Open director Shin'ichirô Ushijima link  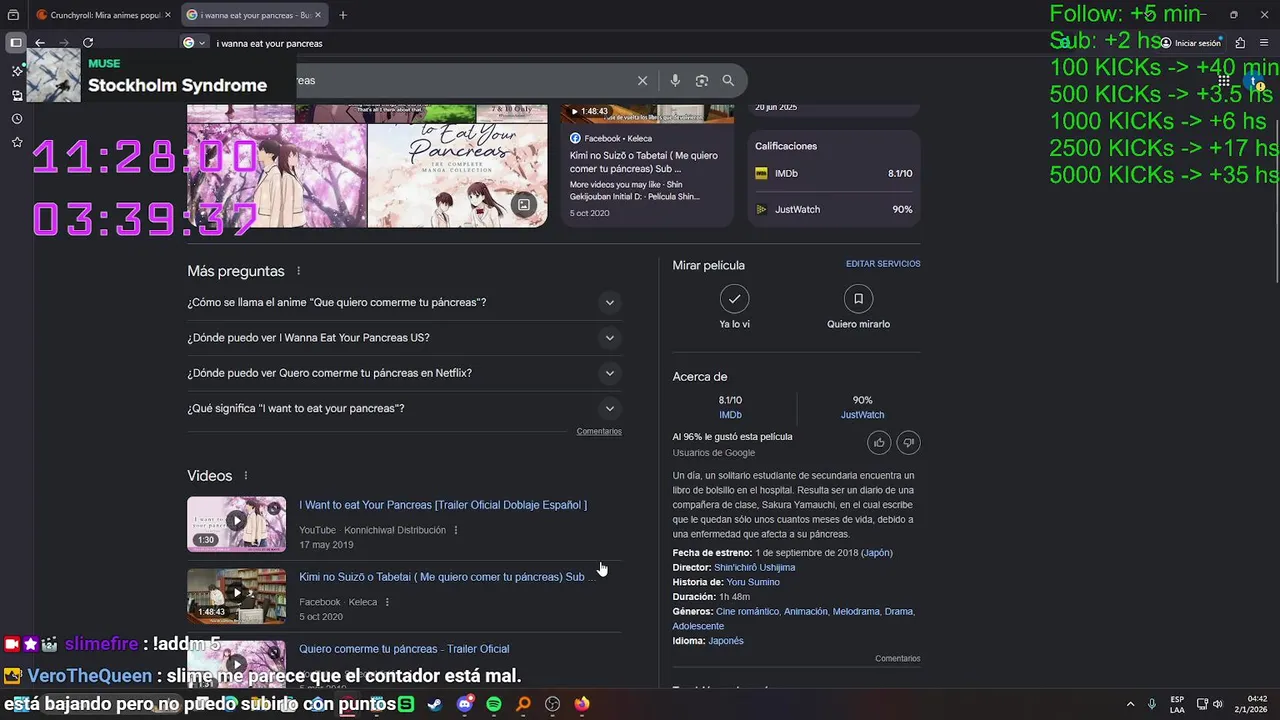point(754,568)
